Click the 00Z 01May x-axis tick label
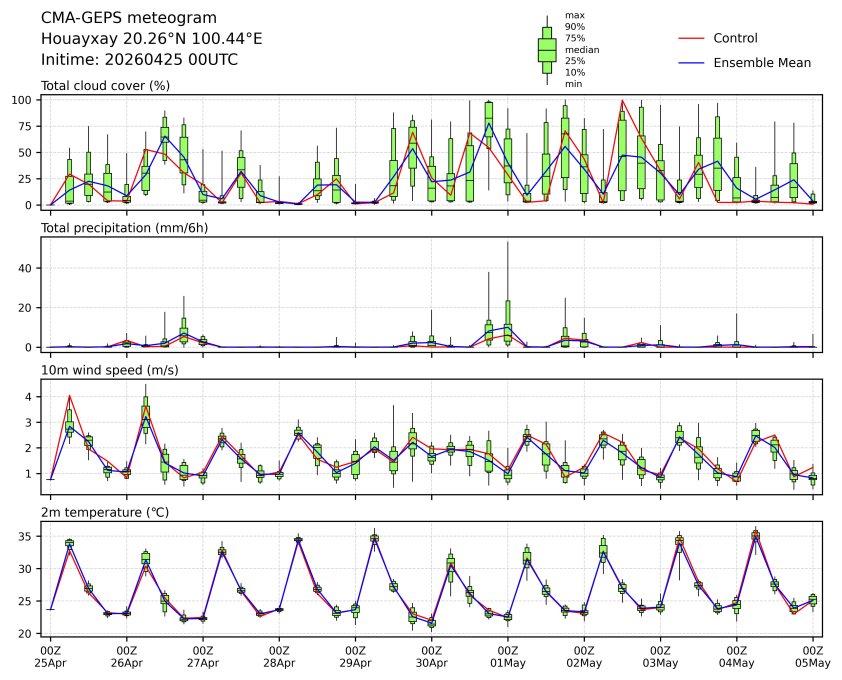This screenshot has width=842, height=680. point(508,656)
